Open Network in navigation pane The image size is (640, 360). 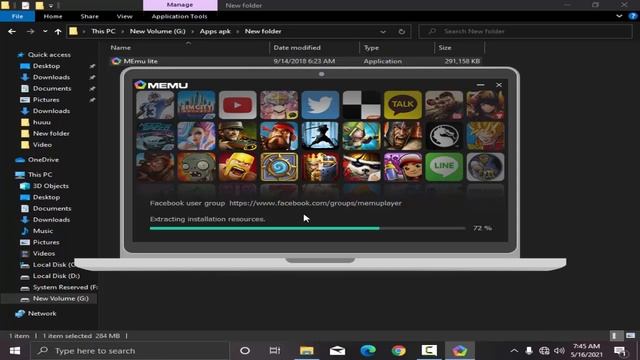[42, 313]
